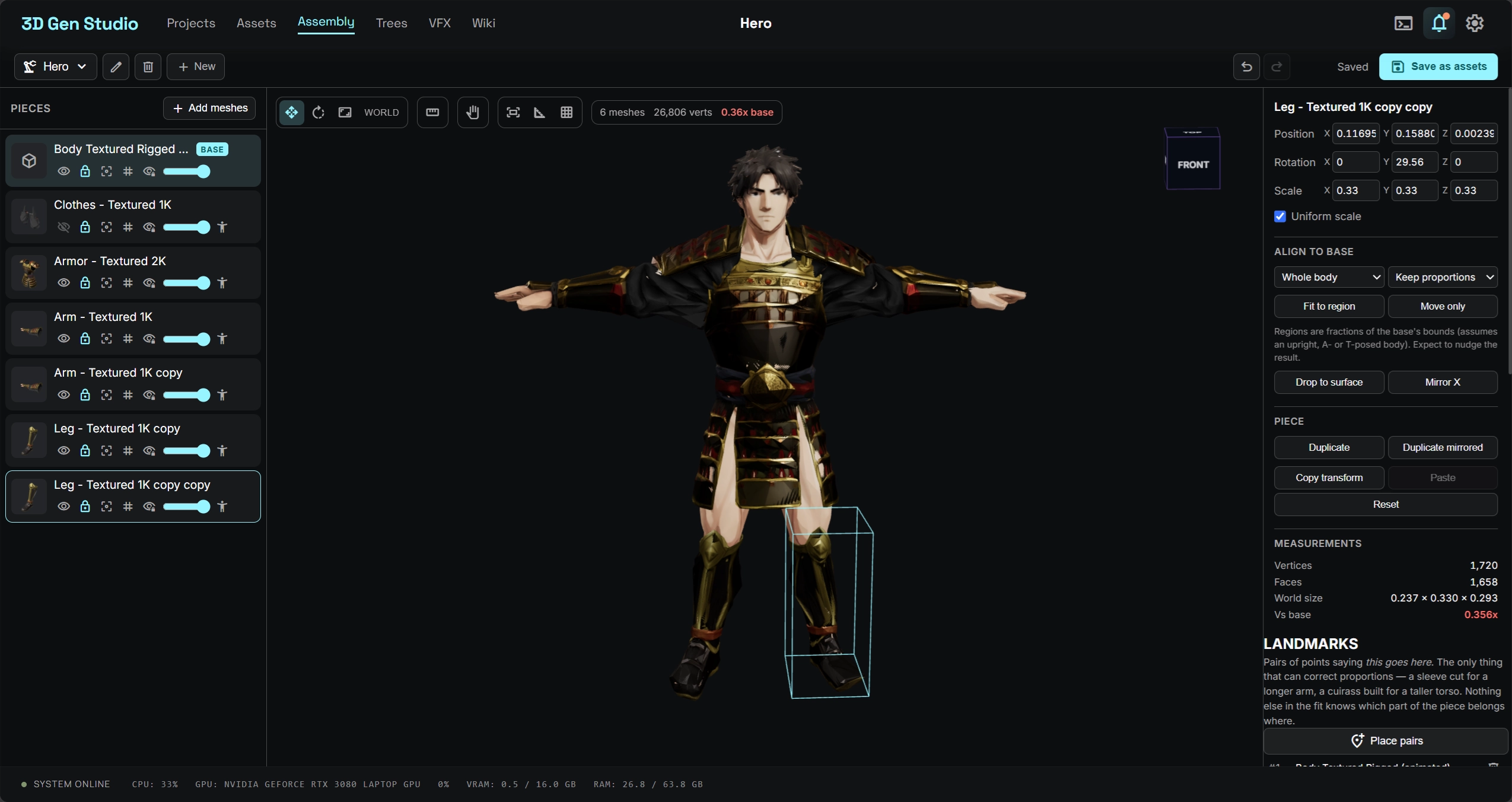Activate the hand grab tool

point(473,112)
